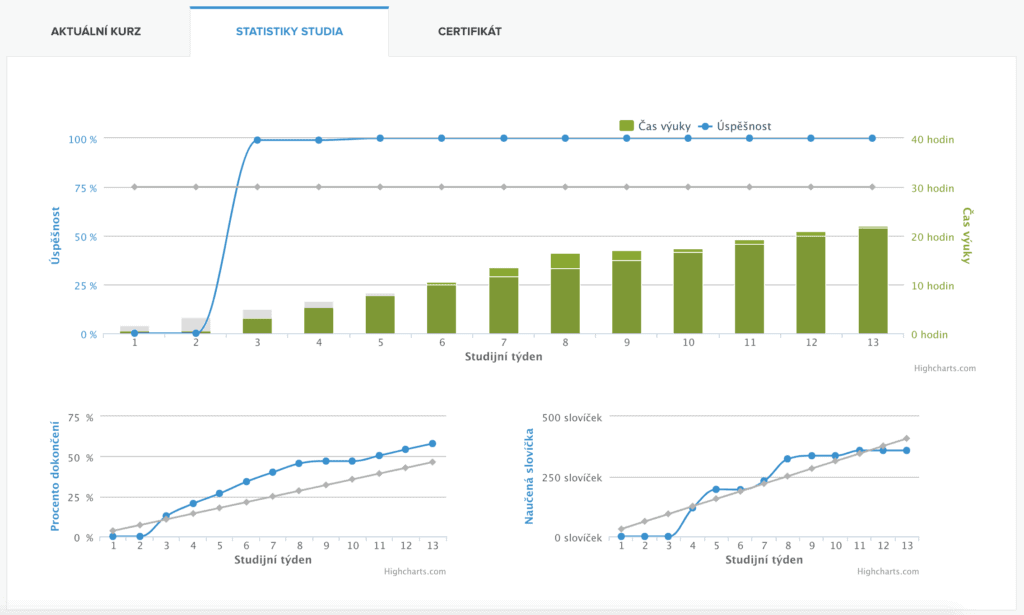Click the Studijní týden axis label of main chart
1024x615 pixels.
pyautogui.click(x=506, y=356)
